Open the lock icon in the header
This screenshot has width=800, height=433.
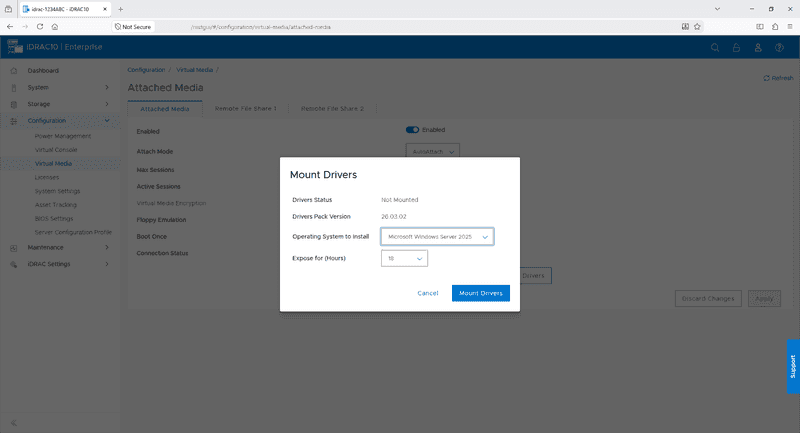(736, 47)
